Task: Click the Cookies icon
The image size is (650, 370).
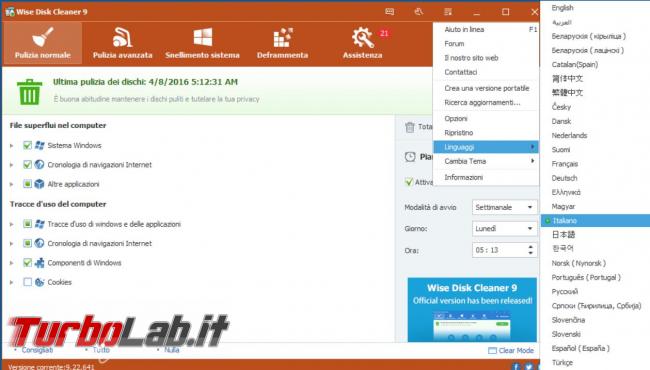Action: [x=39, y=282]
